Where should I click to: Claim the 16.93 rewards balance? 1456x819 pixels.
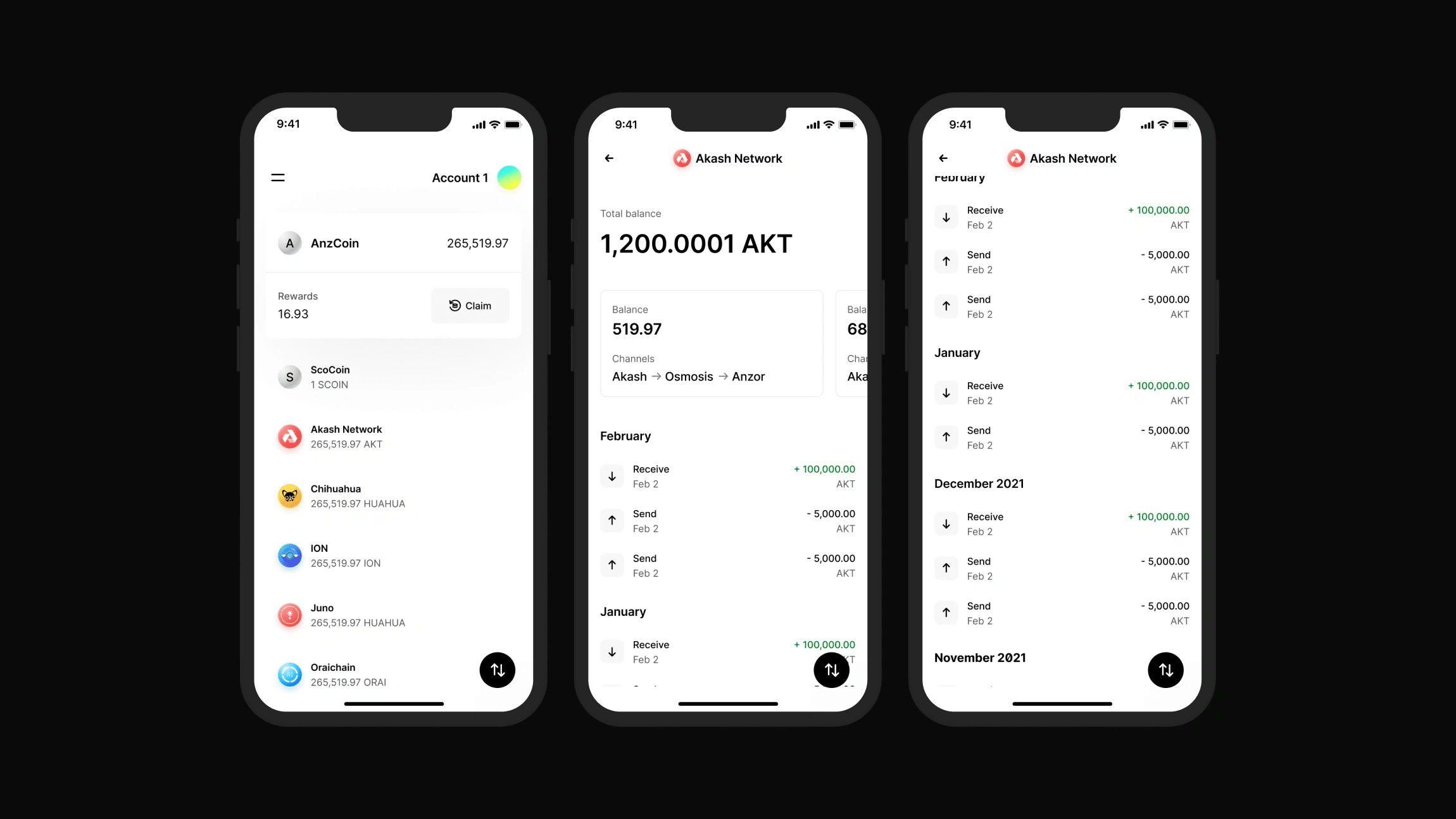tap(470, 305)
